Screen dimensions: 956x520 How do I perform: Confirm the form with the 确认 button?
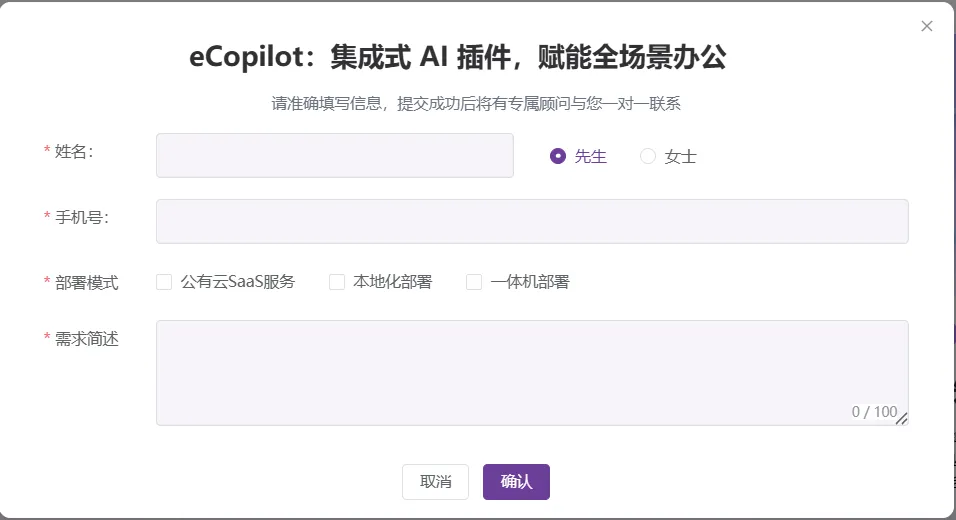[516, 482]
